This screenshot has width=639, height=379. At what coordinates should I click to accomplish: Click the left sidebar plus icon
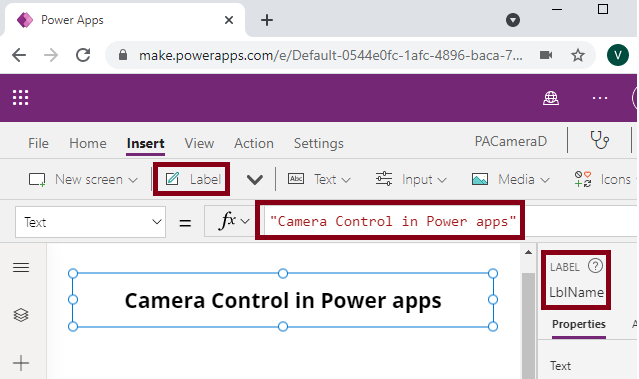click(21, 363)
